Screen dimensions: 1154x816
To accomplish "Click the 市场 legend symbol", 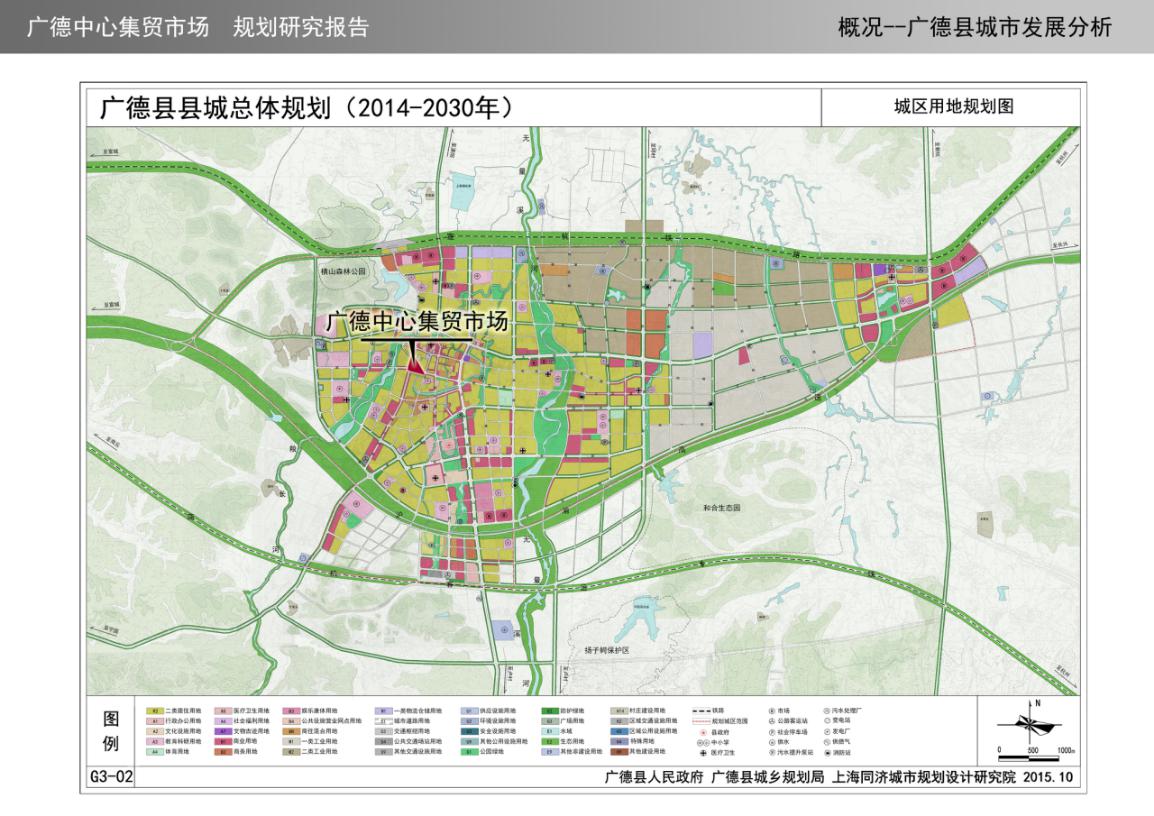I will [x=771, y=709].
